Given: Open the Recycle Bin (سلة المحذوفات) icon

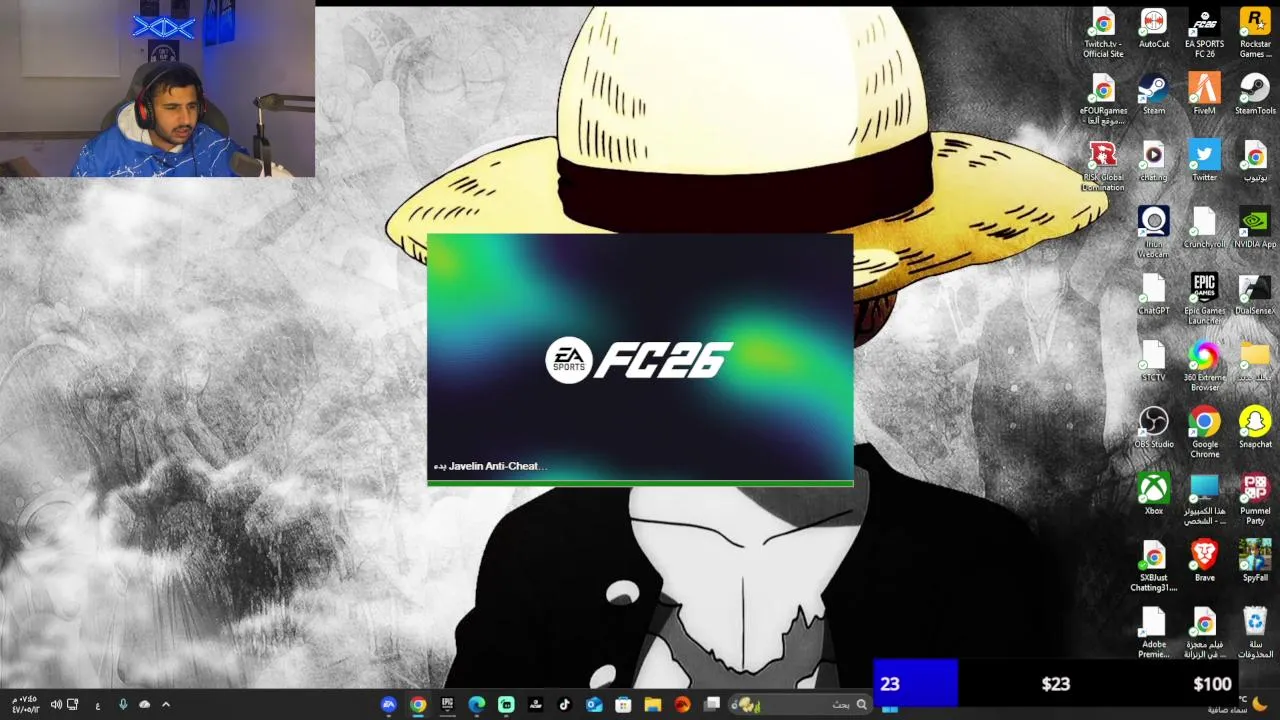Looking at the screenshot, I should [x=1255, y=633].
